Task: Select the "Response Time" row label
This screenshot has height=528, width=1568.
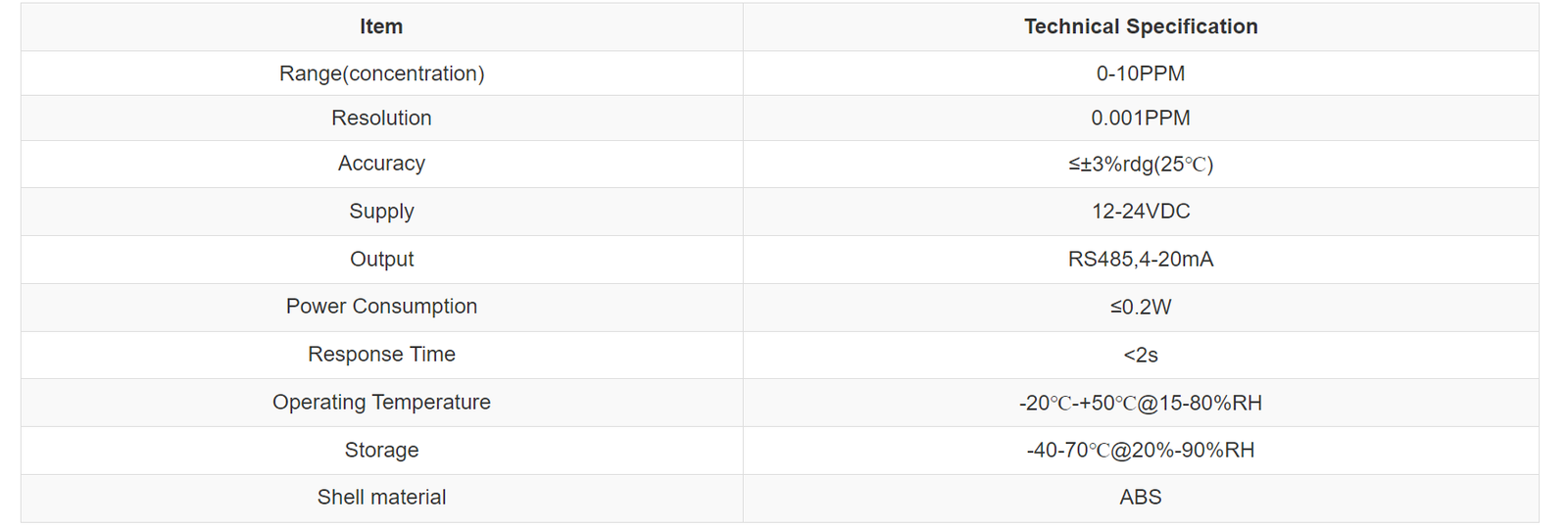Action: pyautogui.click(x=381, y=355)
